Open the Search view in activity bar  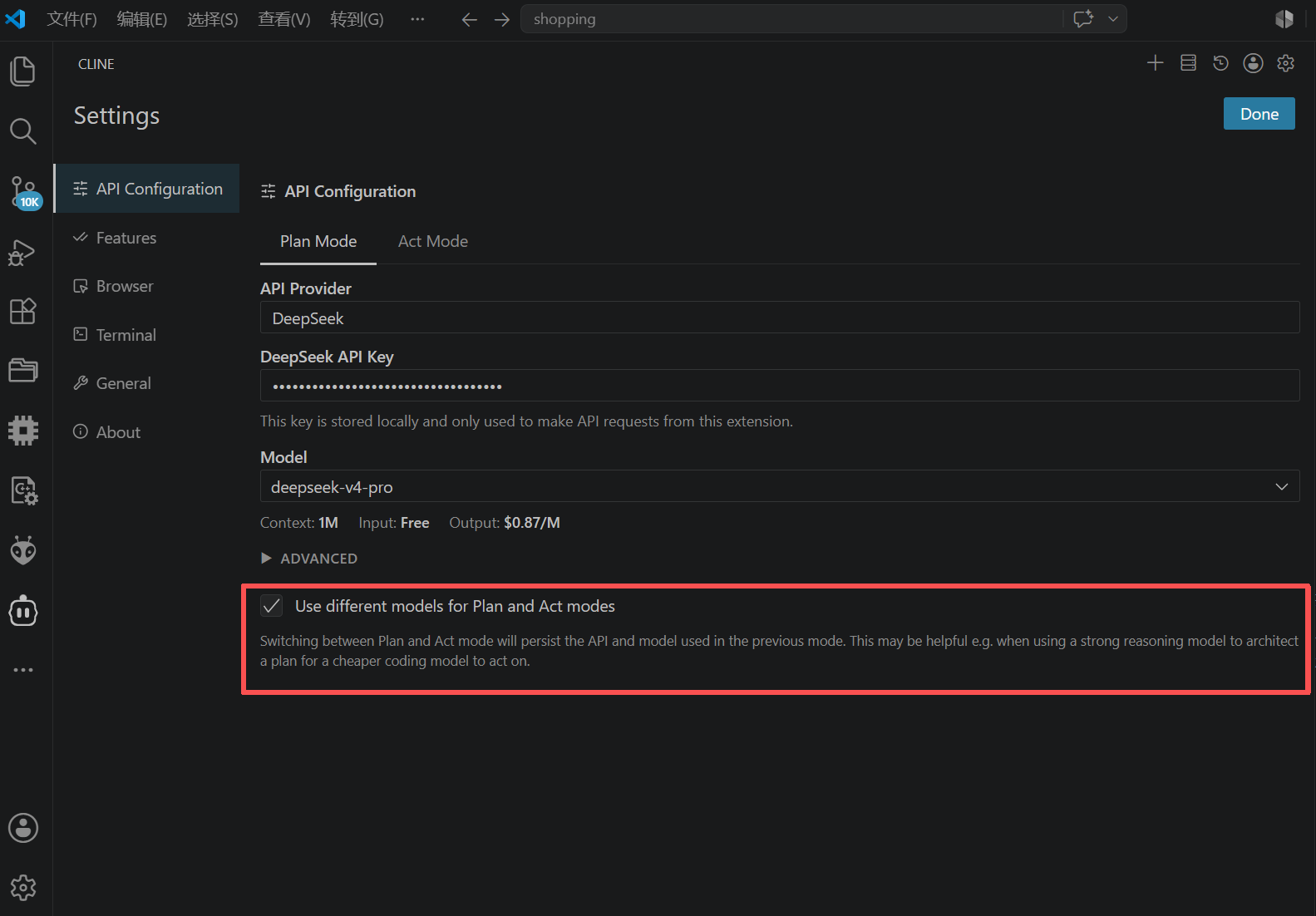point(23,131)
